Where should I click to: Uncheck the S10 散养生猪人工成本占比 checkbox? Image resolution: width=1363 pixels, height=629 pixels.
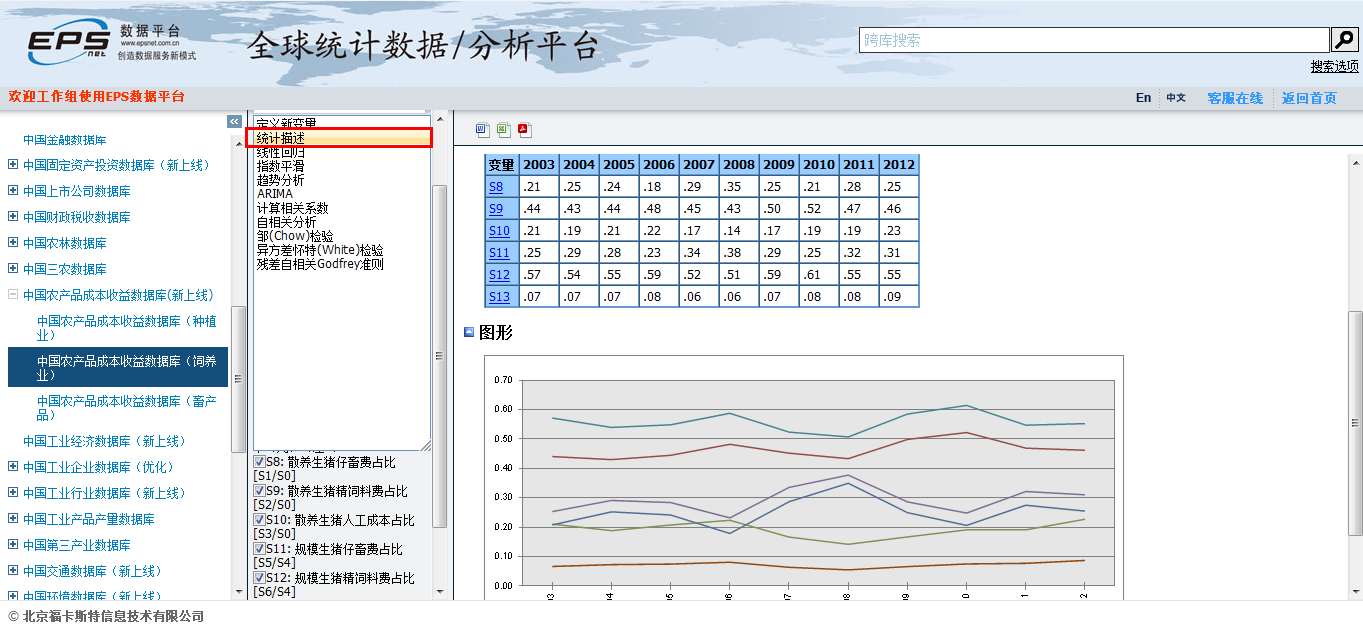259,520
